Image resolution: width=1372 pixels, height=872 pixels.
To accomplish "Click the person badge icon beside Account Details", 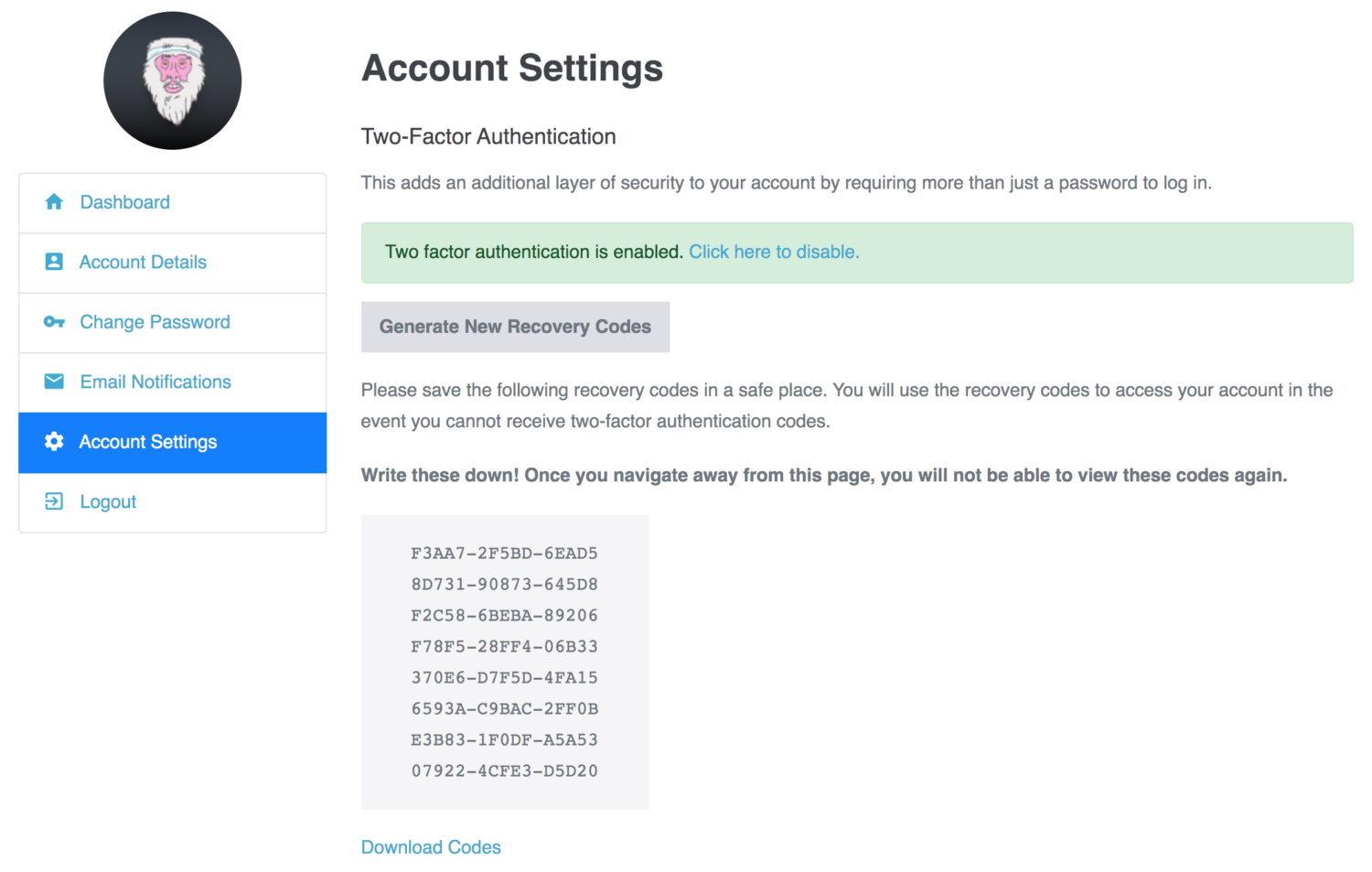I will [x=54, y=262].
